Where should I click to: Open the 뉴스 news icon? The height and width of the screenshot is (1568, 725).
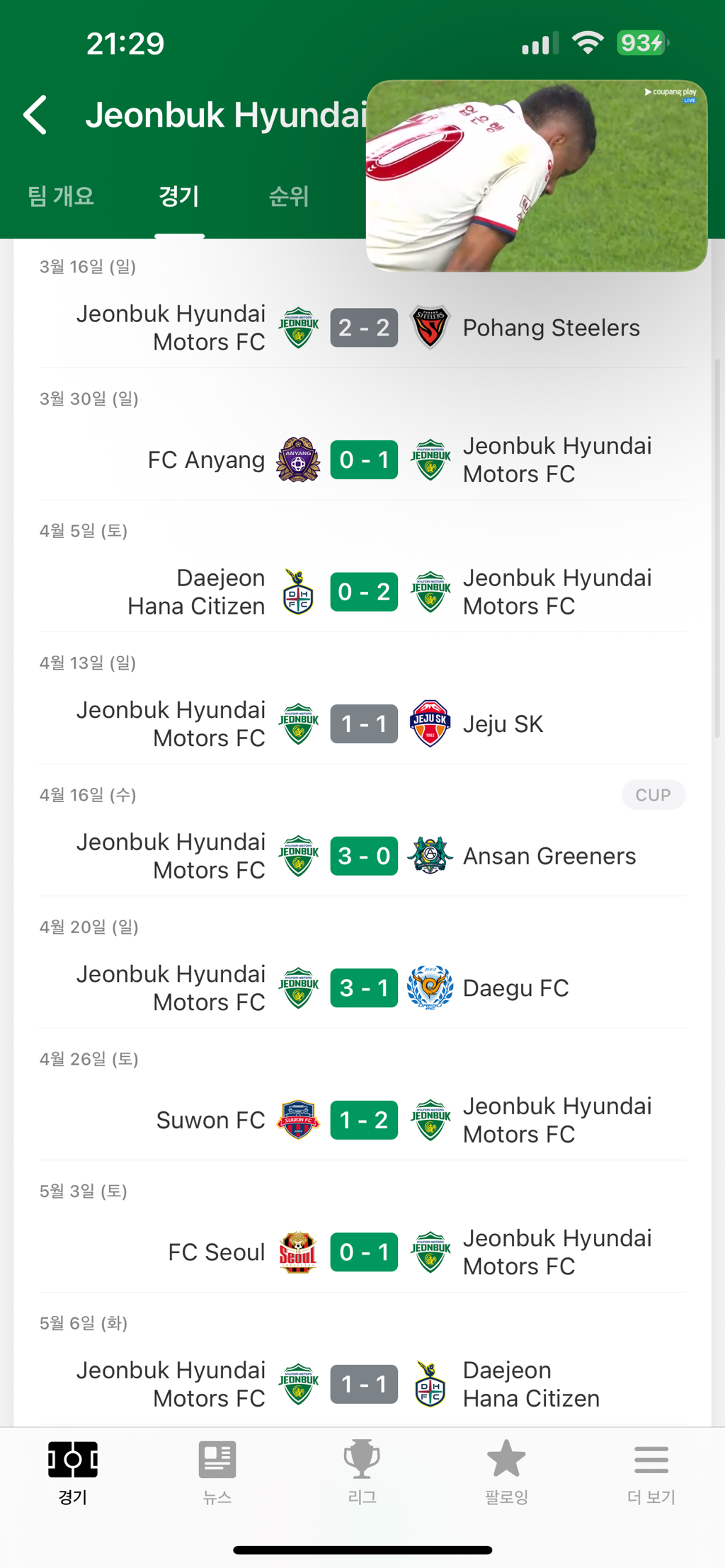click(217, 1460)
